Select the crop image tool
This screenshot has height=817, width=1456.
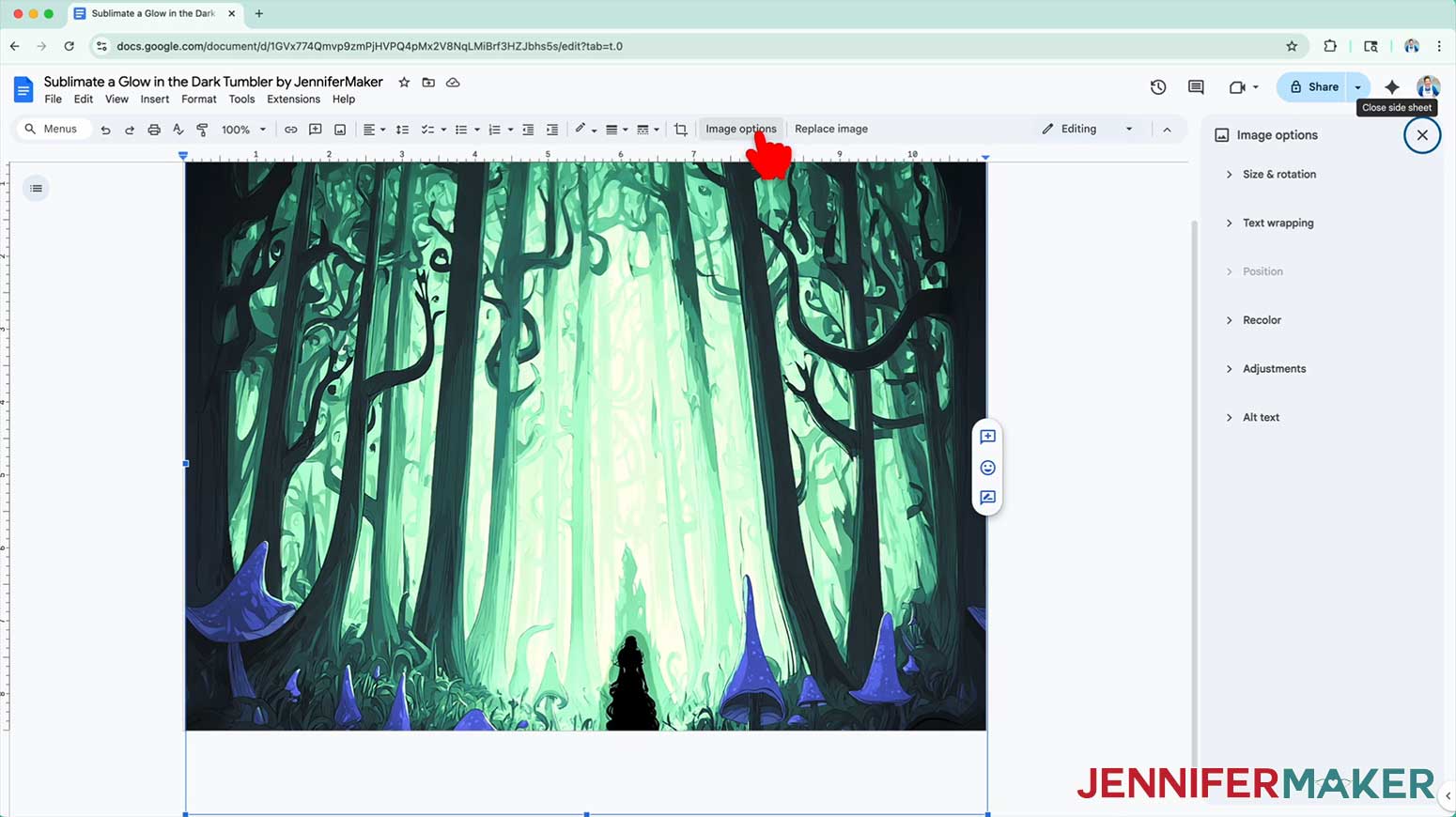click(x=681, y=130)
